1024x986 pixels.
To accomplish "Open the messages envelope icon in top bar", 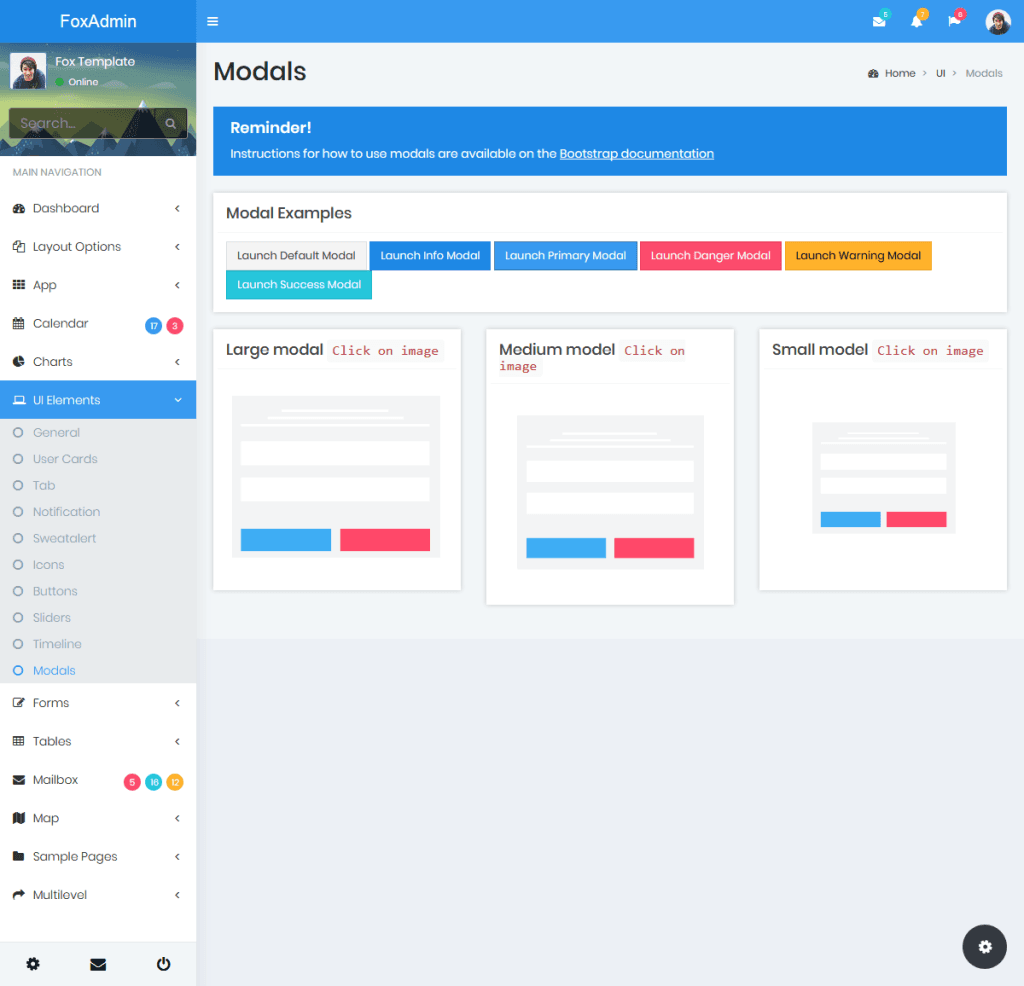I will pos(878,20).
